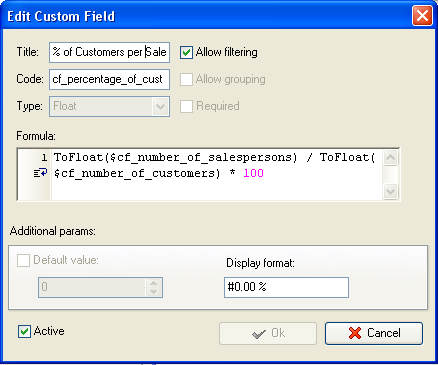Click the Cancel button
This screenshot has width=438, height=365.
click(x=374, y=333)
